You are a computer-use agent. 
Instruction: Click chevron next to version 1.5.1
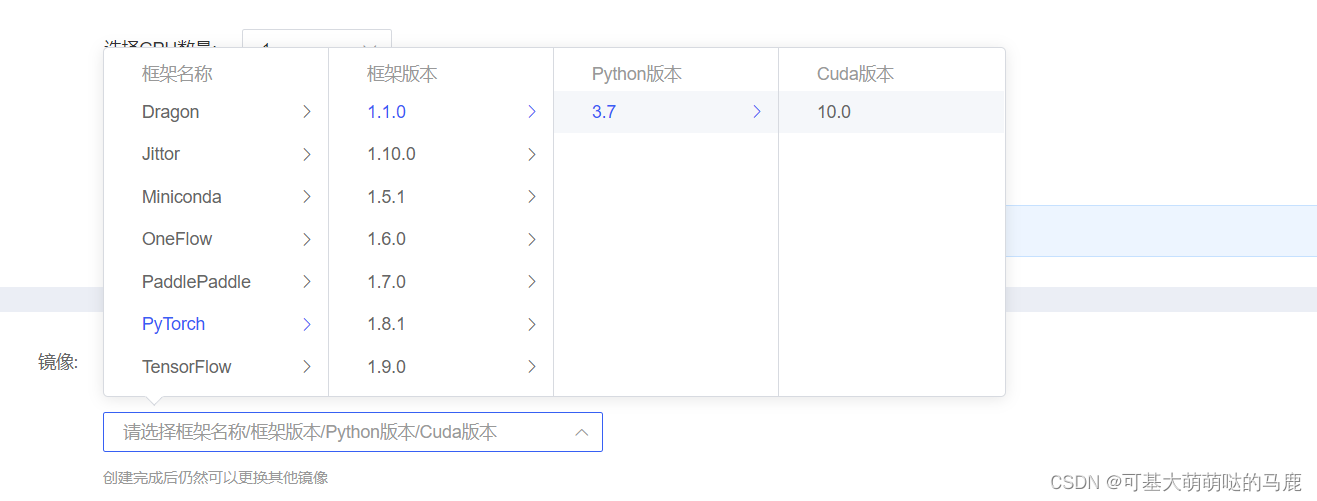point(532,197)
